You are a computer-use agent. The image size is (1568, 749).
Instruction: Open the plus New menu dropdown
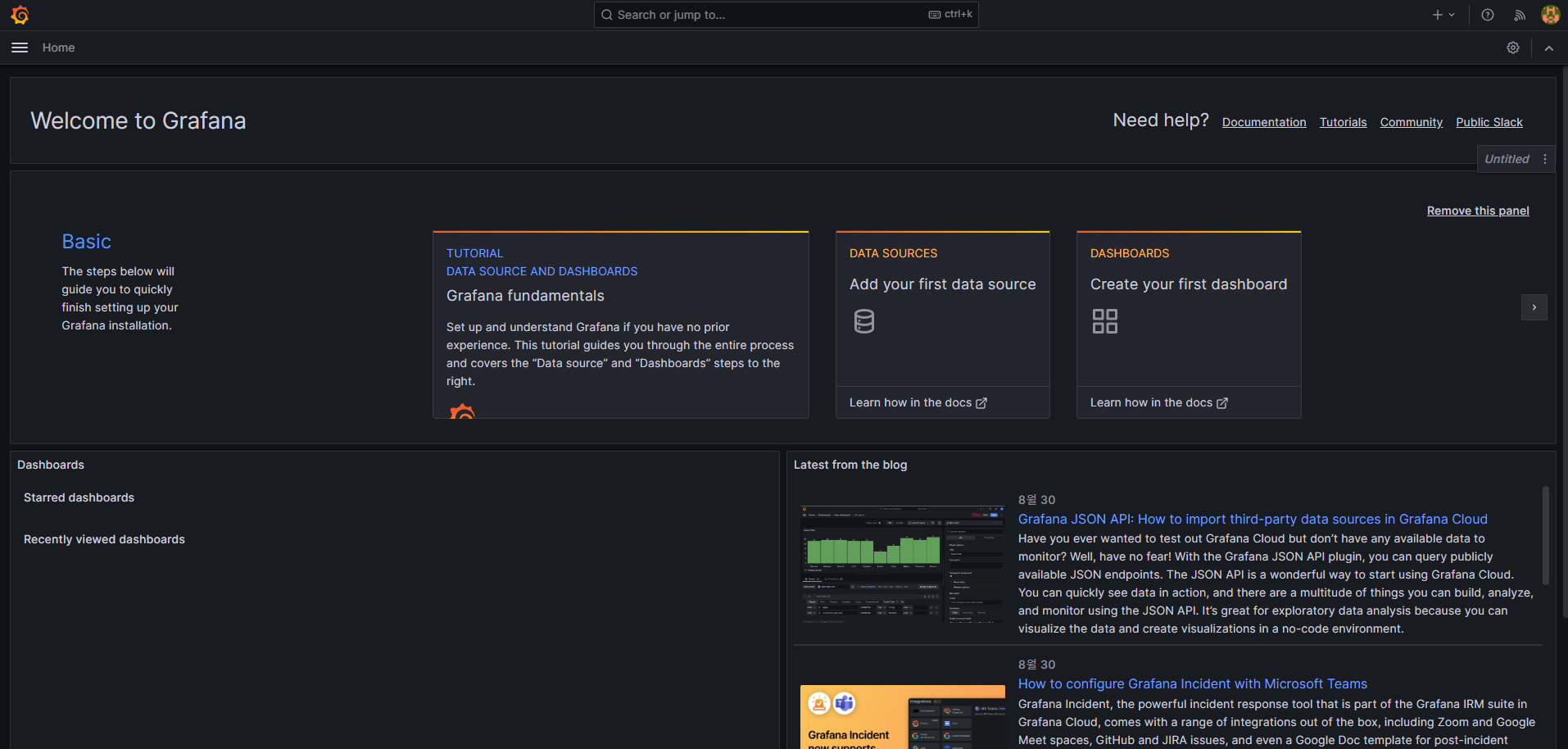pyautogui.click(x=1443, y=15)
